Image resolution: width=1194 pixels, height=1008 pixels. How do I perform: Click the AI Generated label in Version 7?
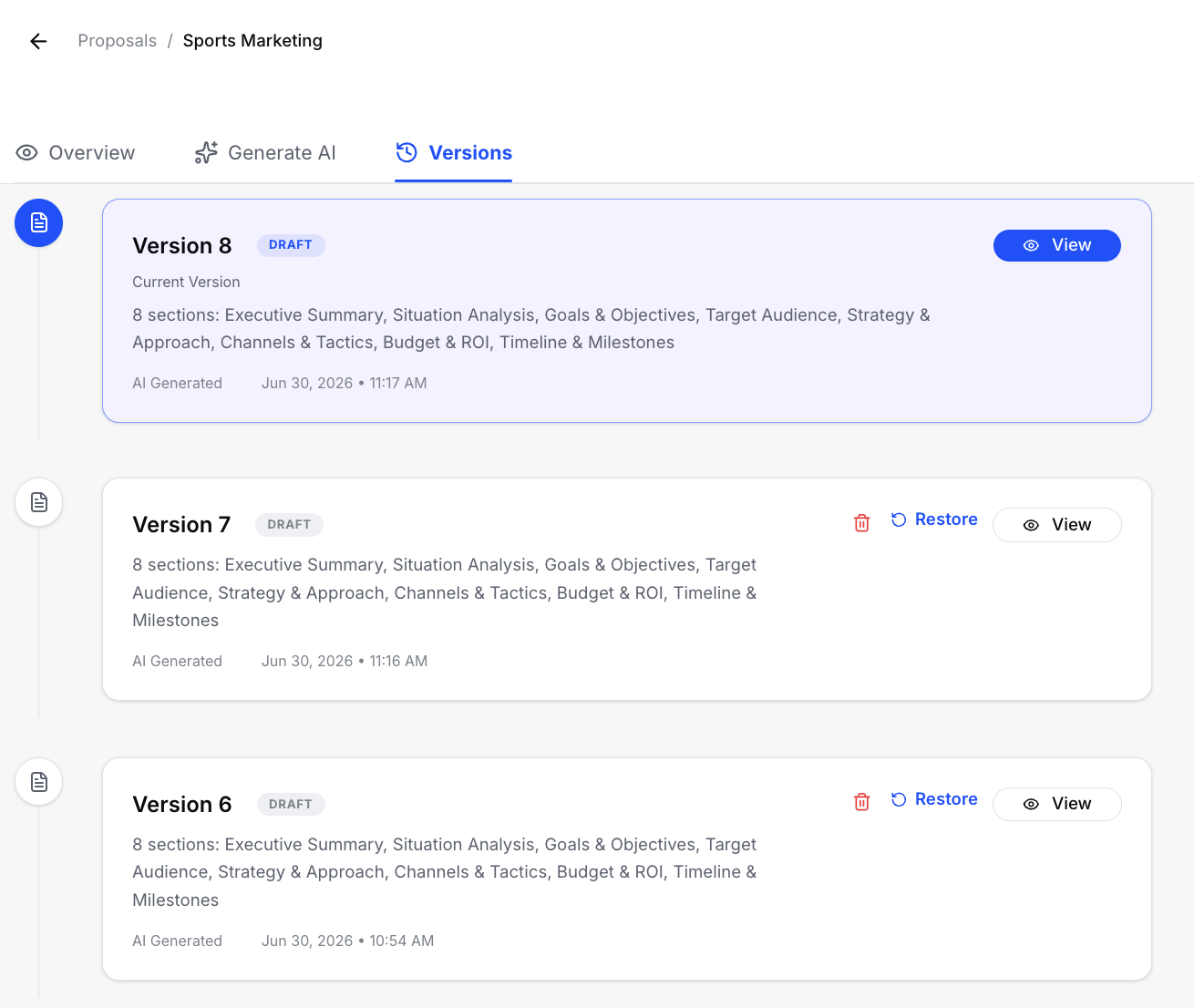click(x=178, y=662)
